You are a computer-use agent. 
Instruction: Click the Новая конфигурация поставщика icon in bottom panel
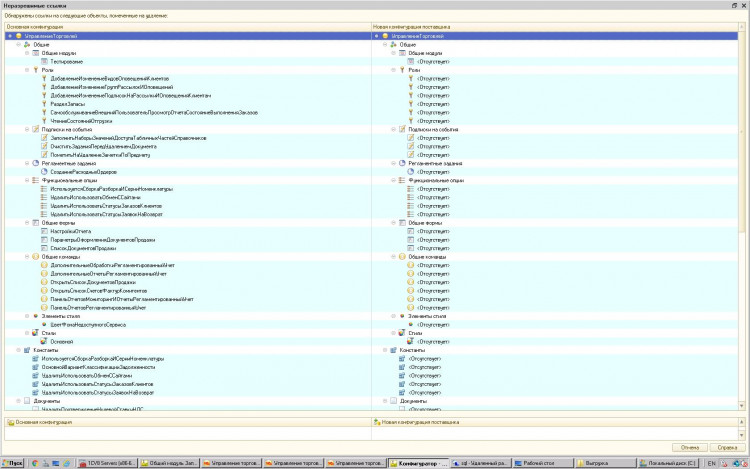[377, 423]
